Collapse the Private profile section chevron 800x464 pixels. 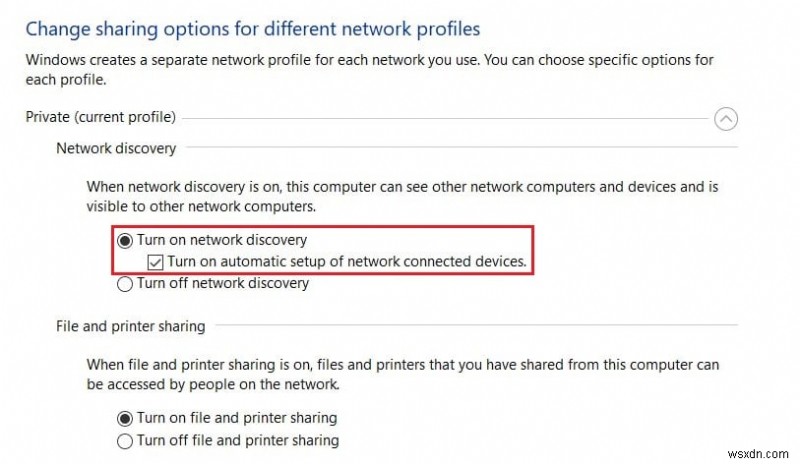(x=727, y=119)
